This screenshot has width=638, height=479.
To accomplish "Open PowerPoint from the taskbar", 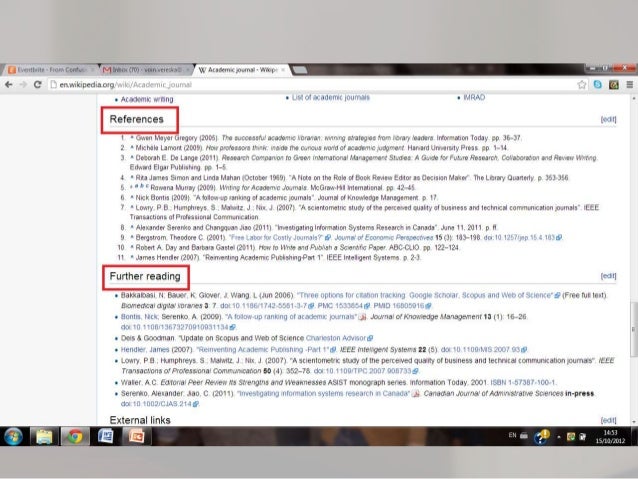I will [x=136, y=437].
